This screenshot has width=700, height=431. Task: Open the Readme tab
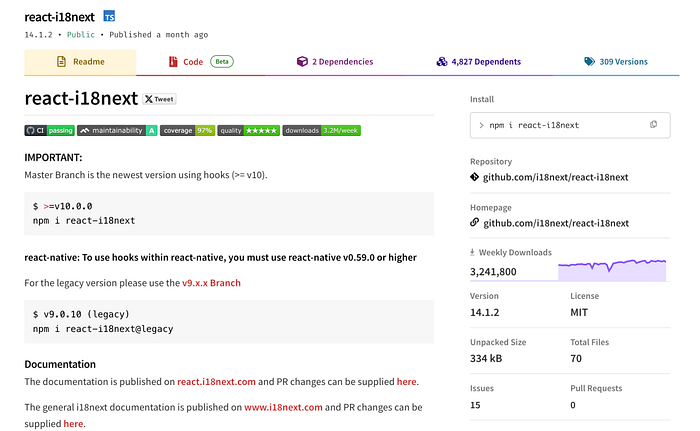tap(80, 62)
